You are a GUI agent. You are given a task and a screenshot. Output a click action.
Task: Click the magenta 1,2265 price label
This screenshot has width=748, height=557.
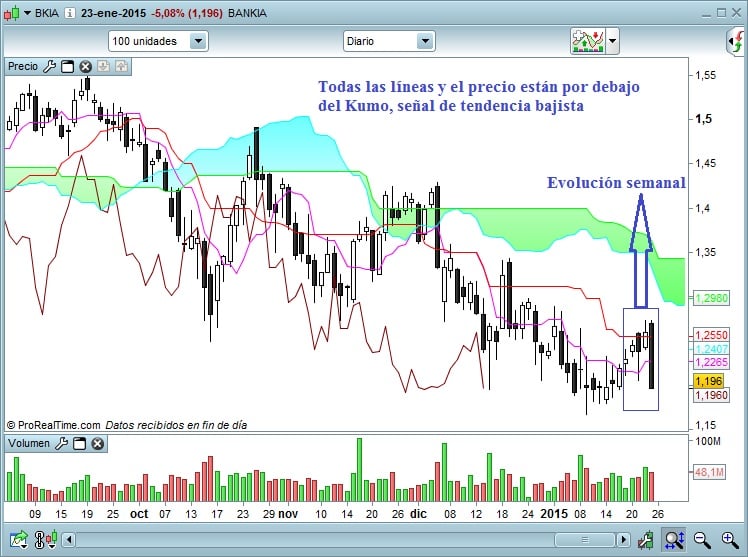711,362
